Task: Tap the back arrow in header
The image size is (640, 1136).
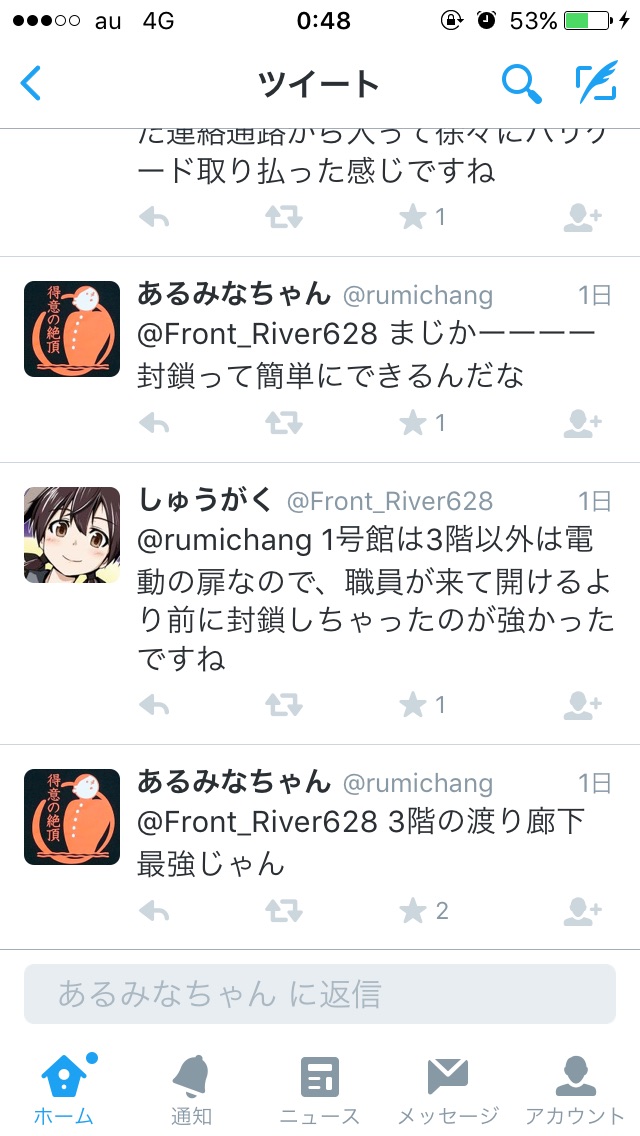Action: click(x=30, y=83)
